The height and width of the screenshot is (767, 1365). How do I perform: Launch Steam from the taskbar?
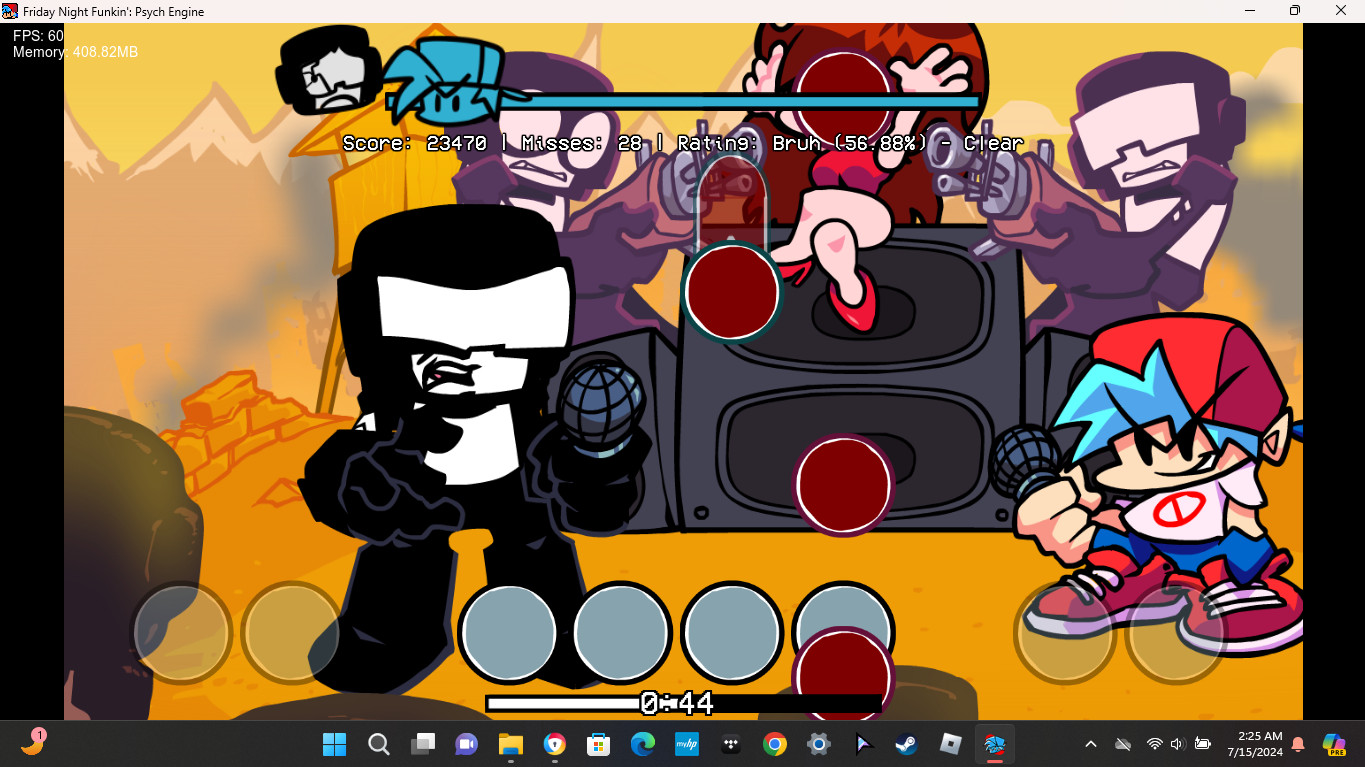tap(906, 744)
